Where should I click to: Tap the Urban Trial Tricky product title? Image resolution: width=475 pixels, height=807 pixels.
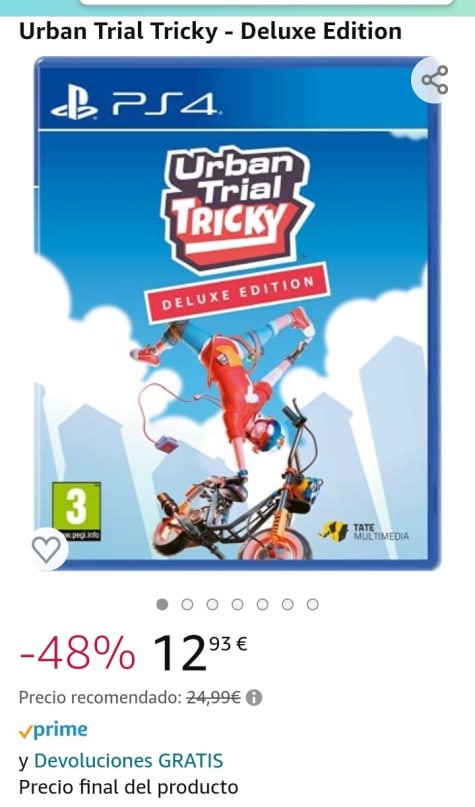pos(210,31)
